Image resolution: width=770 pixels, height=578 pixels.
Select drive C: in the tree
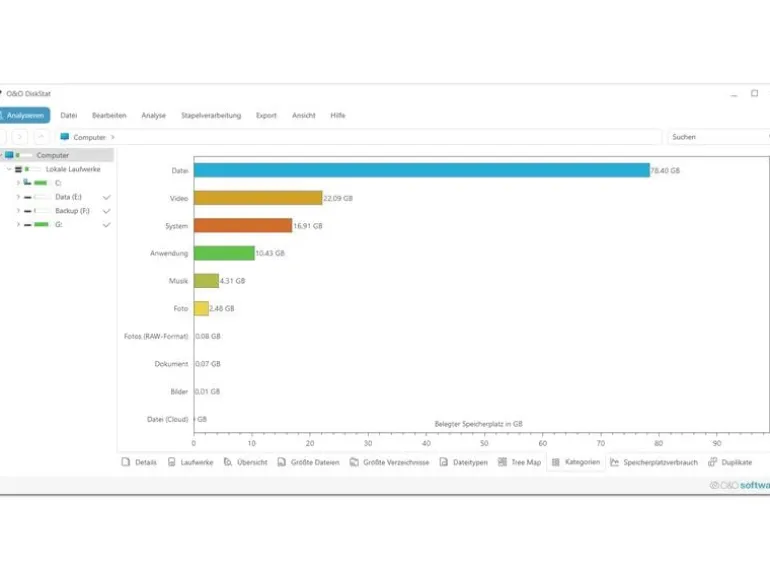coord(58,183)
